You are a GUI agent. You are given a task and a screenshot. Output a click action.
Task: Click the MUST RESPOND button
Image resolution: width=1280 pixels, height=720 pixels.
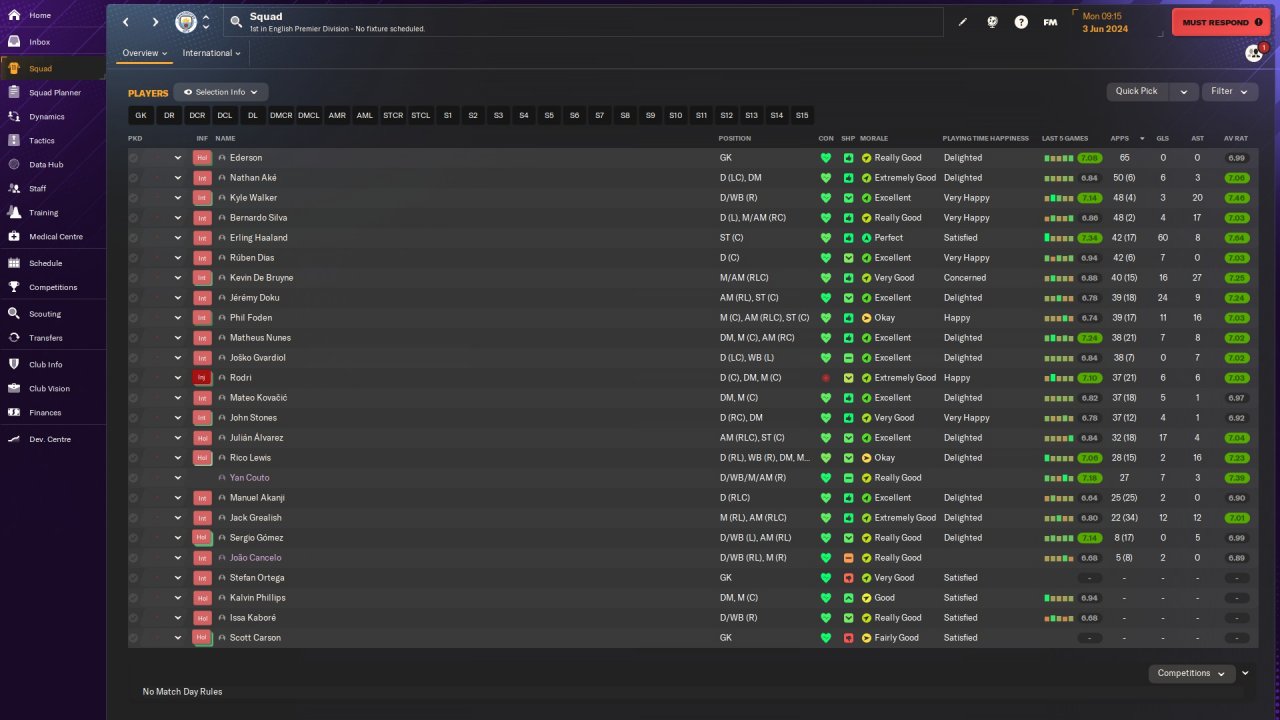coord(1221,22)
